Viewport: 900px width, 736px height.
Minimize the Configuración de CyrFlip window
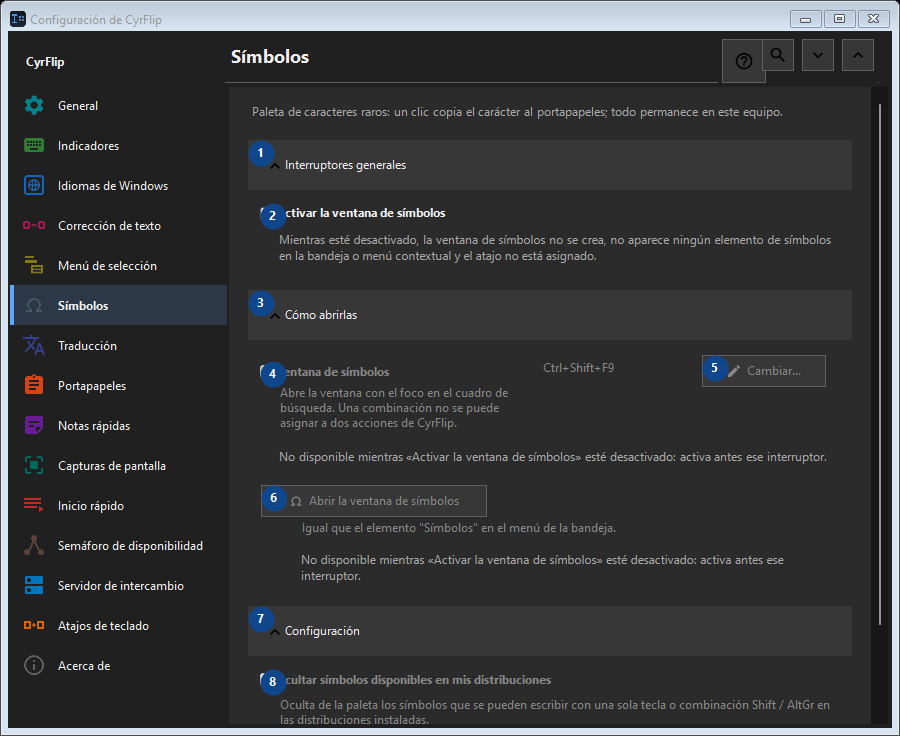805,19
